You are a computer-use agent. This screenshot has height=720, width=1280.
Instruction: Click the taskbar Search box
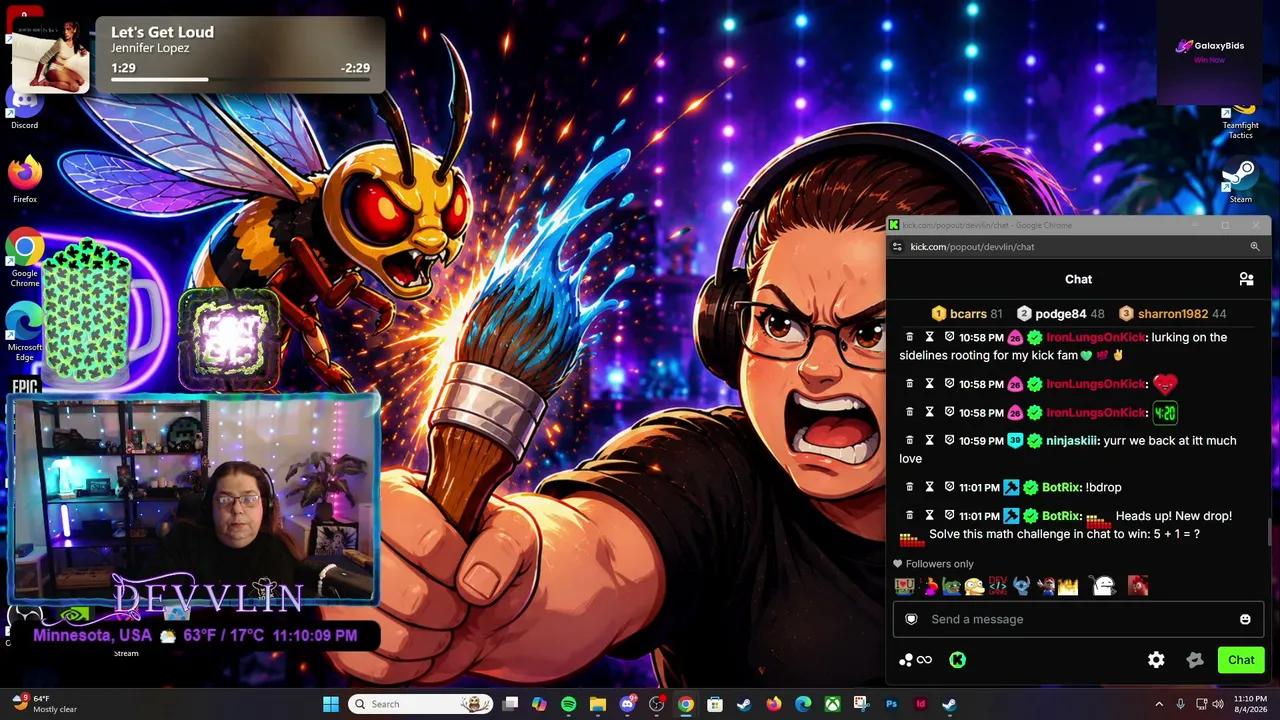(x=420, y=704)
